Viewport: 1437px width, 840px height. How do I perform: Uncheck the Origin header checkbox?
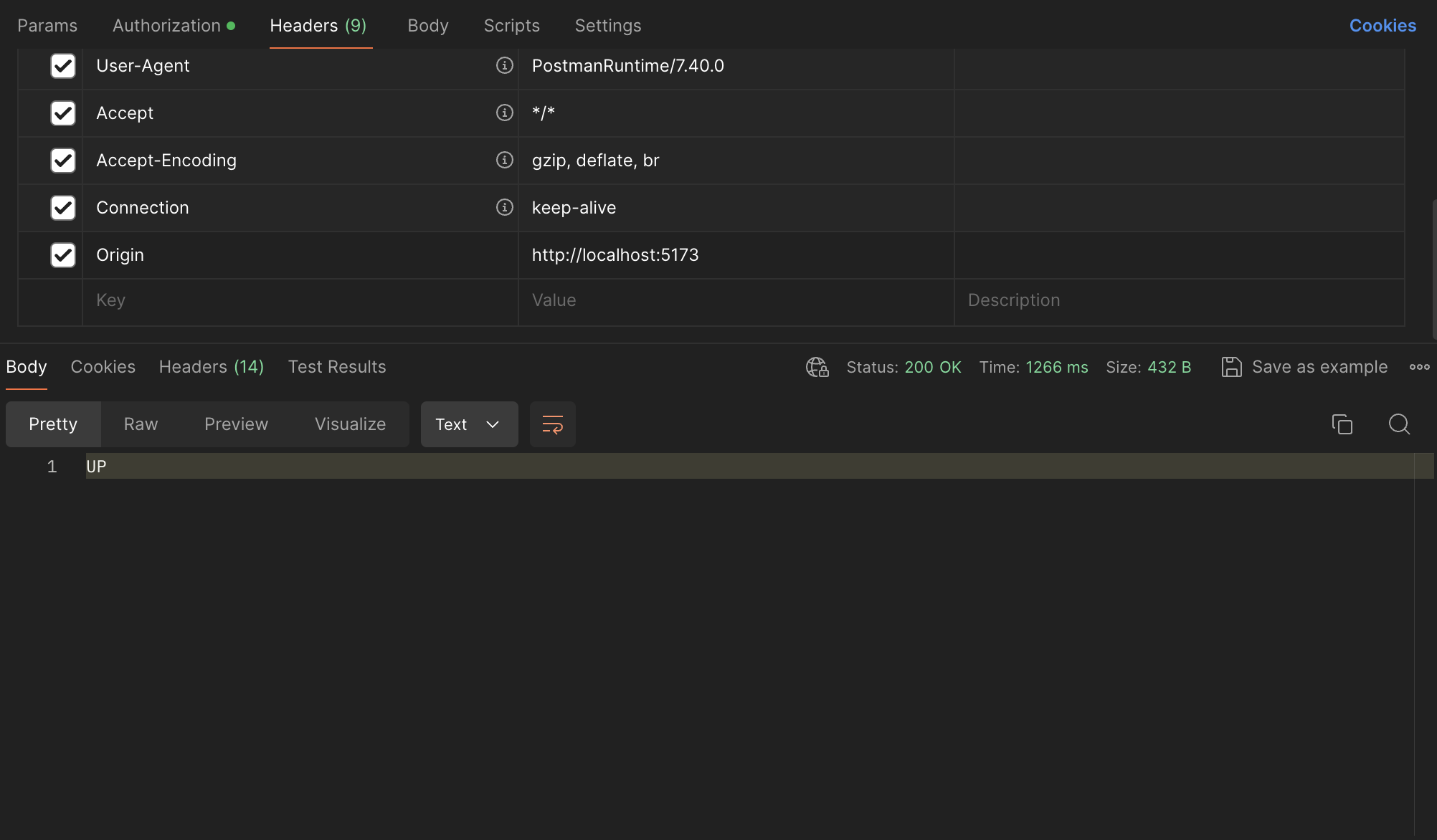point(63,255)
